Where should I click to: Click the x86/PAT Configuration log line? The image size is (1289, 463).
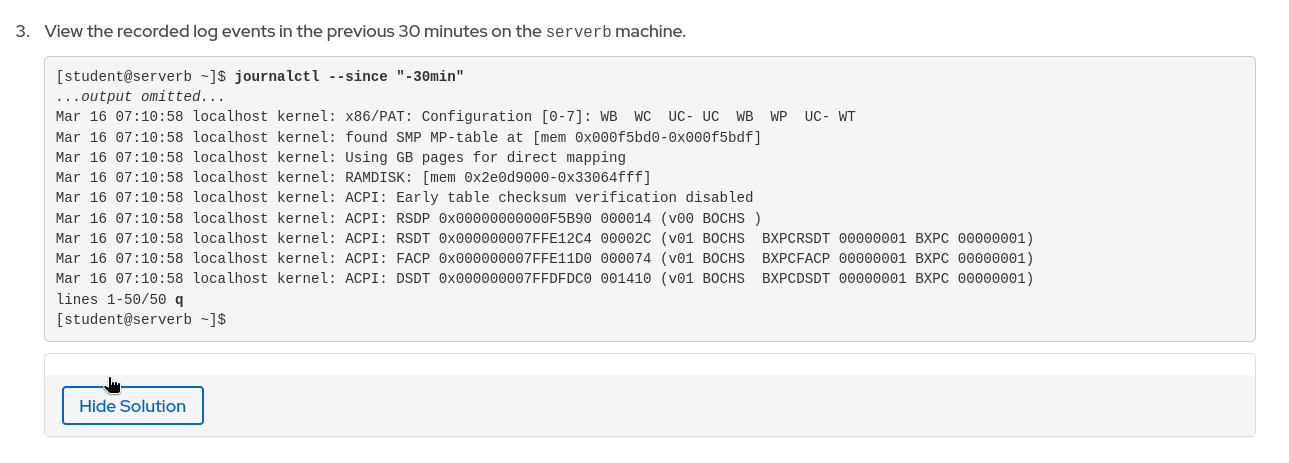pyautogui.click(x=455, y=116)
